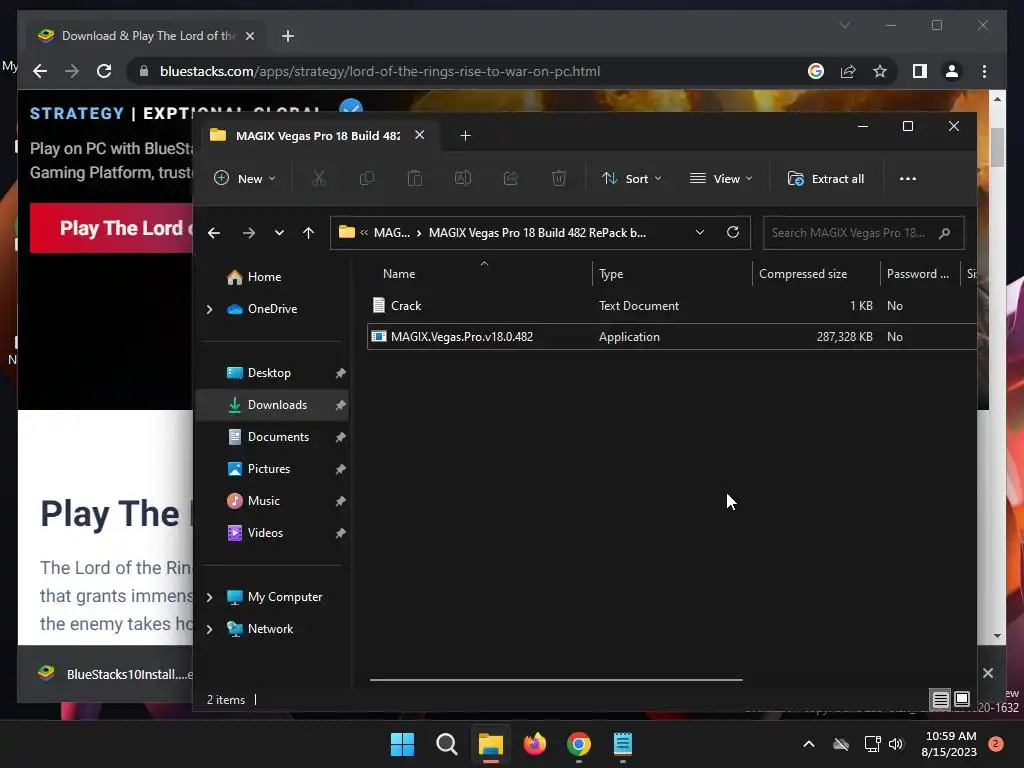Open BlueStacks10Install download item
Screen dimensions: 1024x768
(x=116, y=674)
